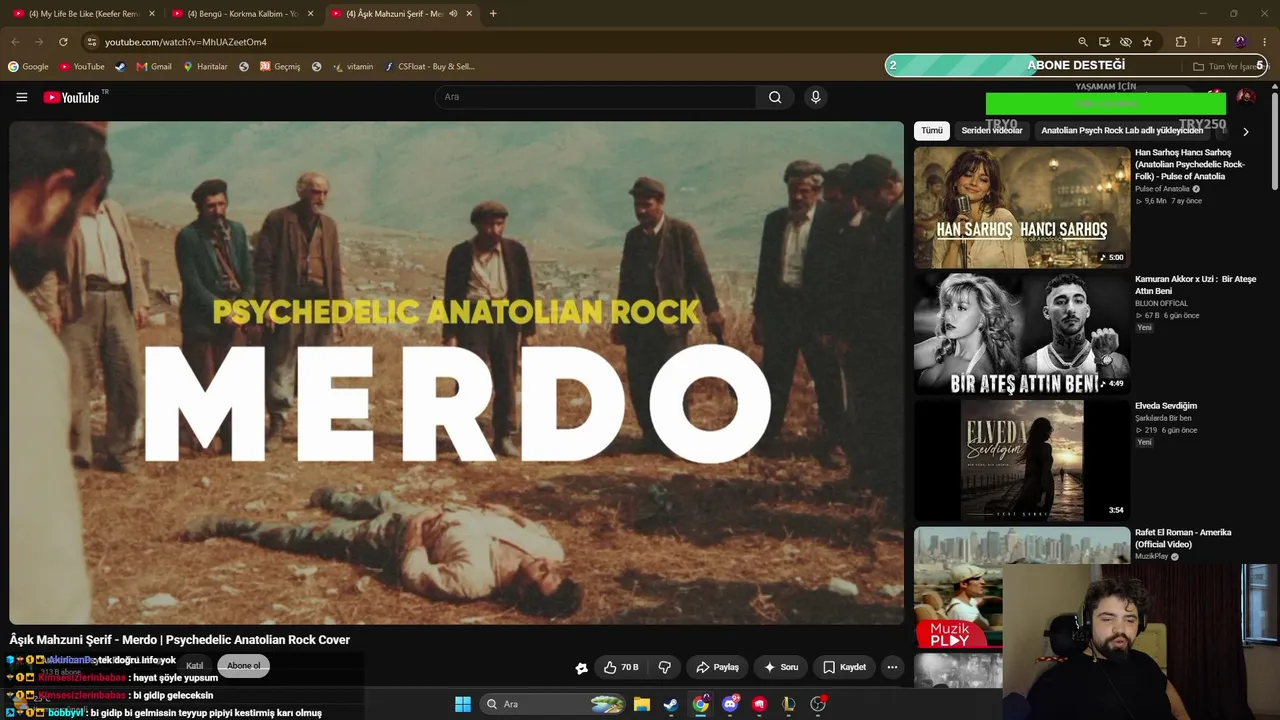Open the Elveda Sevdiğim thumbnail
This screenshot has width=1280, height=720.
coord(1022,461)
